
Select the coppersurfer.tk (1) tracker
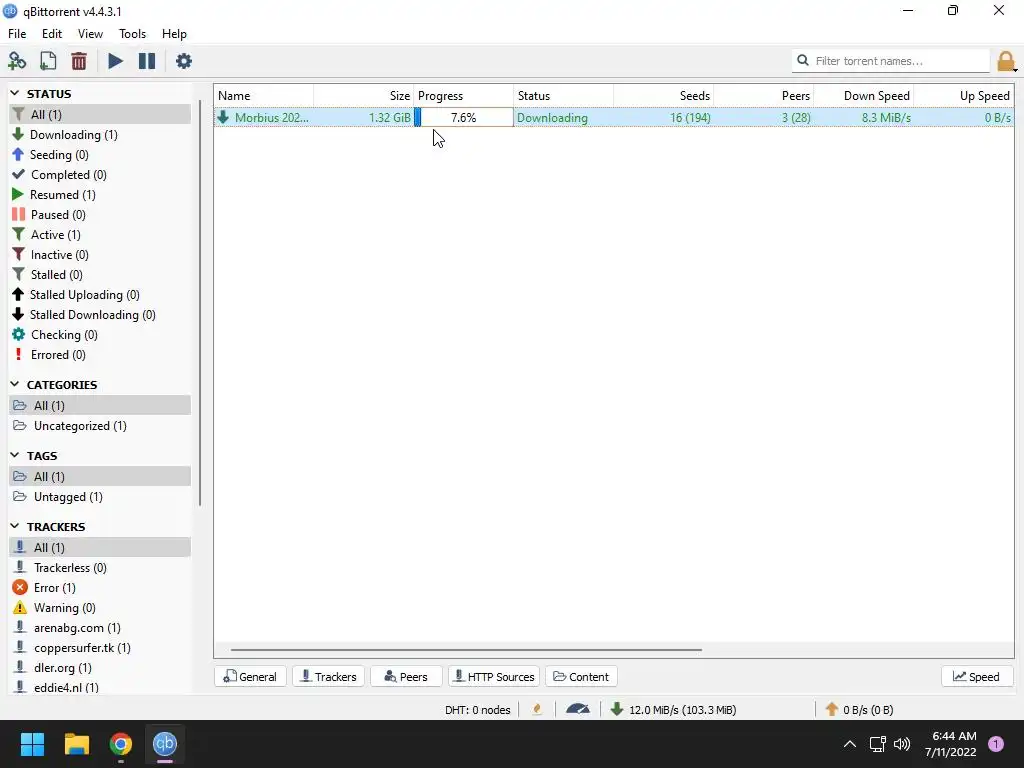(x=101, y=648)
